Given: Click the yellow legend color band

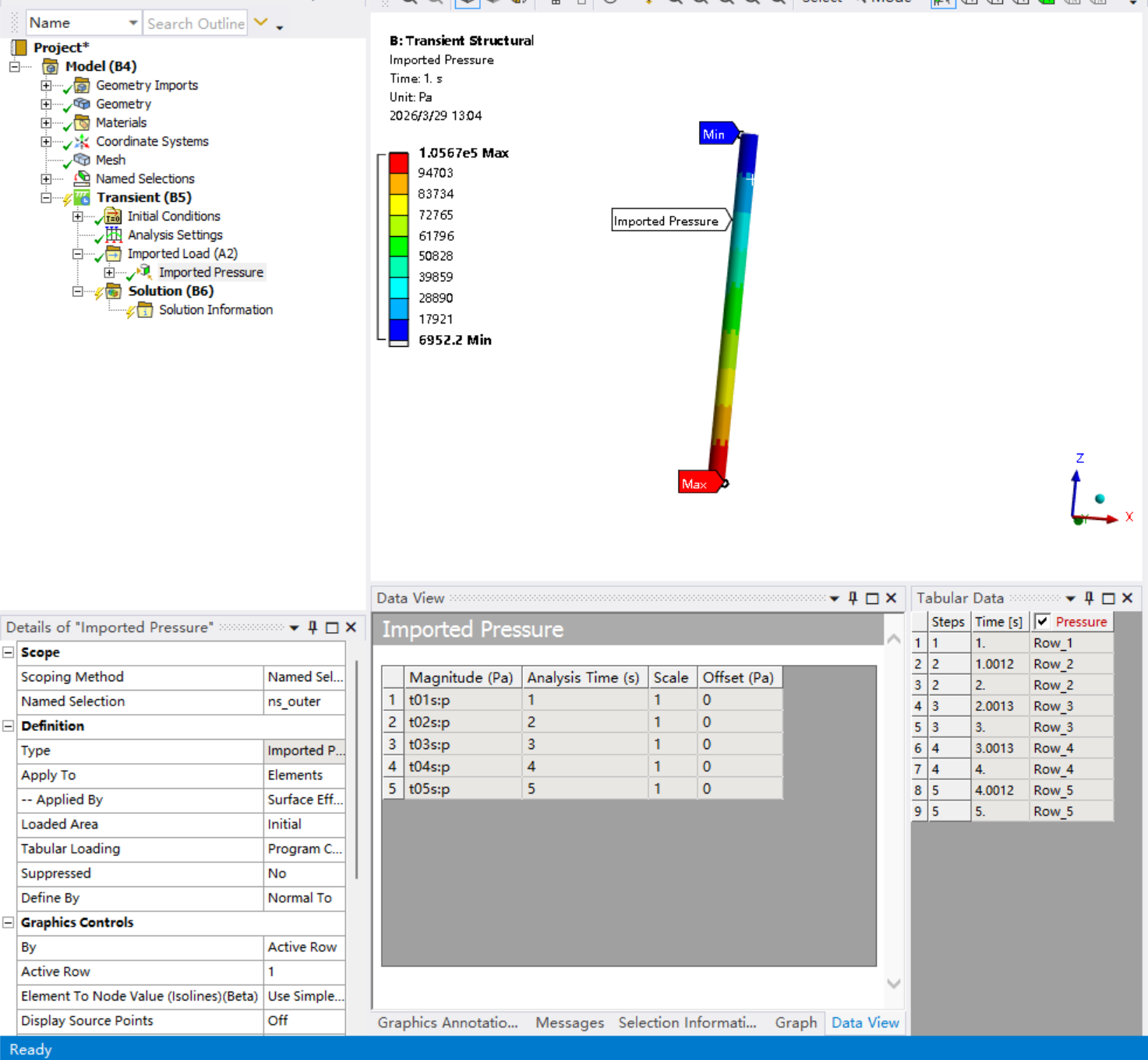Looking at the screenshot, I should coord(399,204).
